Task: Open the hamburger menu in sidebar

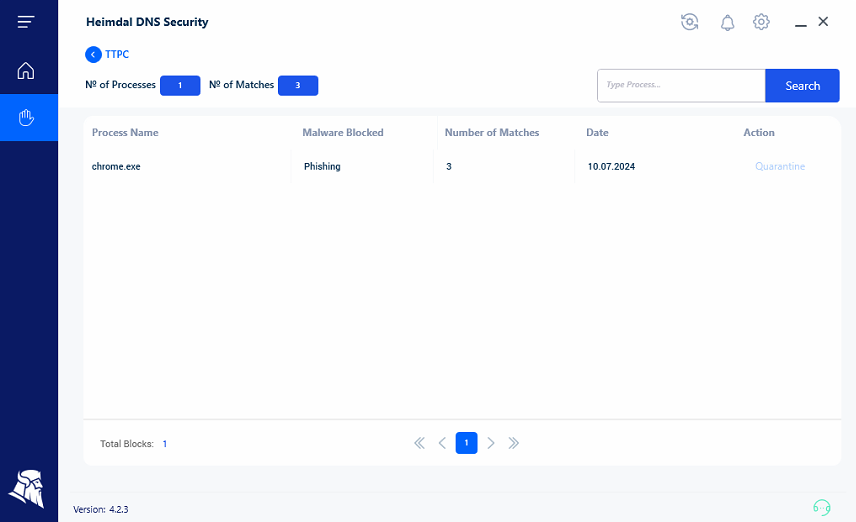Action: click(x=26, y=22)
